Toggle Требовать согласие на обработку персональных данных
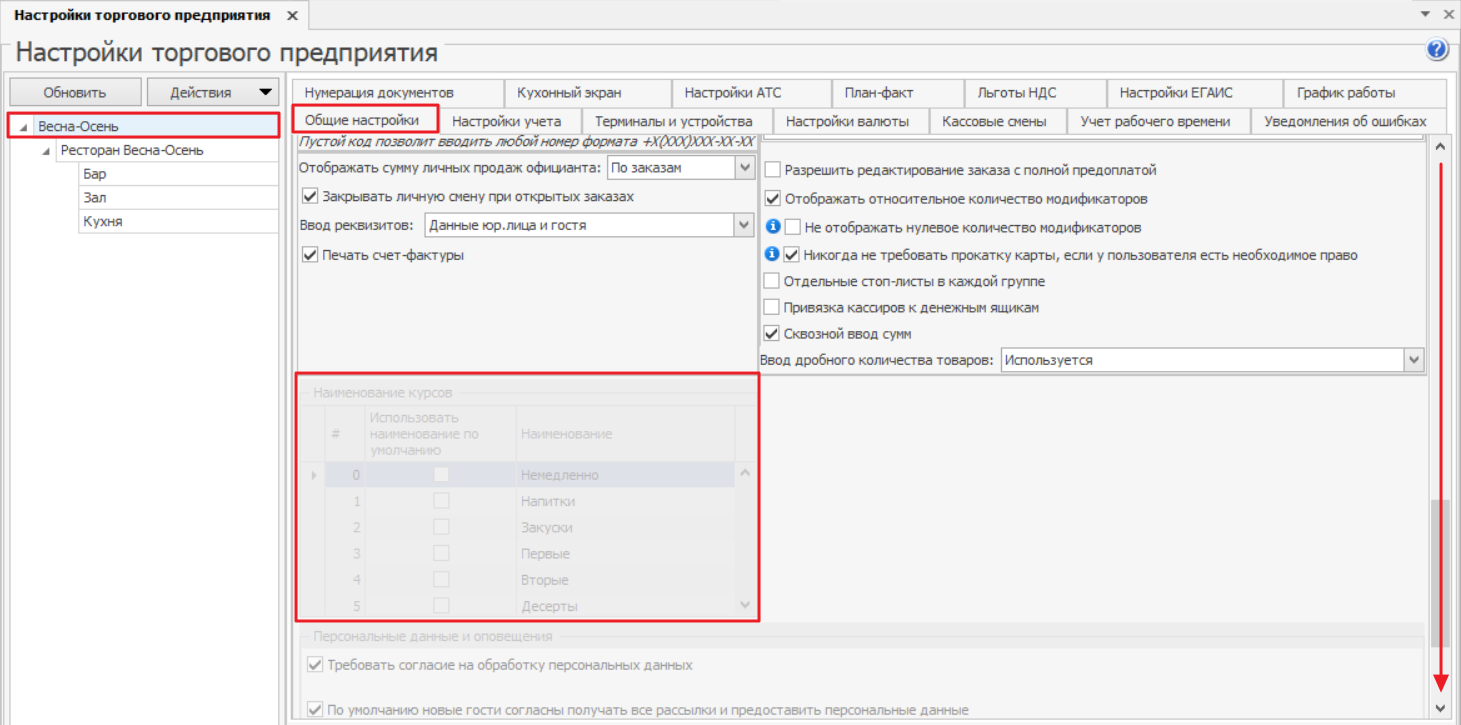The height and width of the screenshot is (725, 1461). click(x=316, y=664)
